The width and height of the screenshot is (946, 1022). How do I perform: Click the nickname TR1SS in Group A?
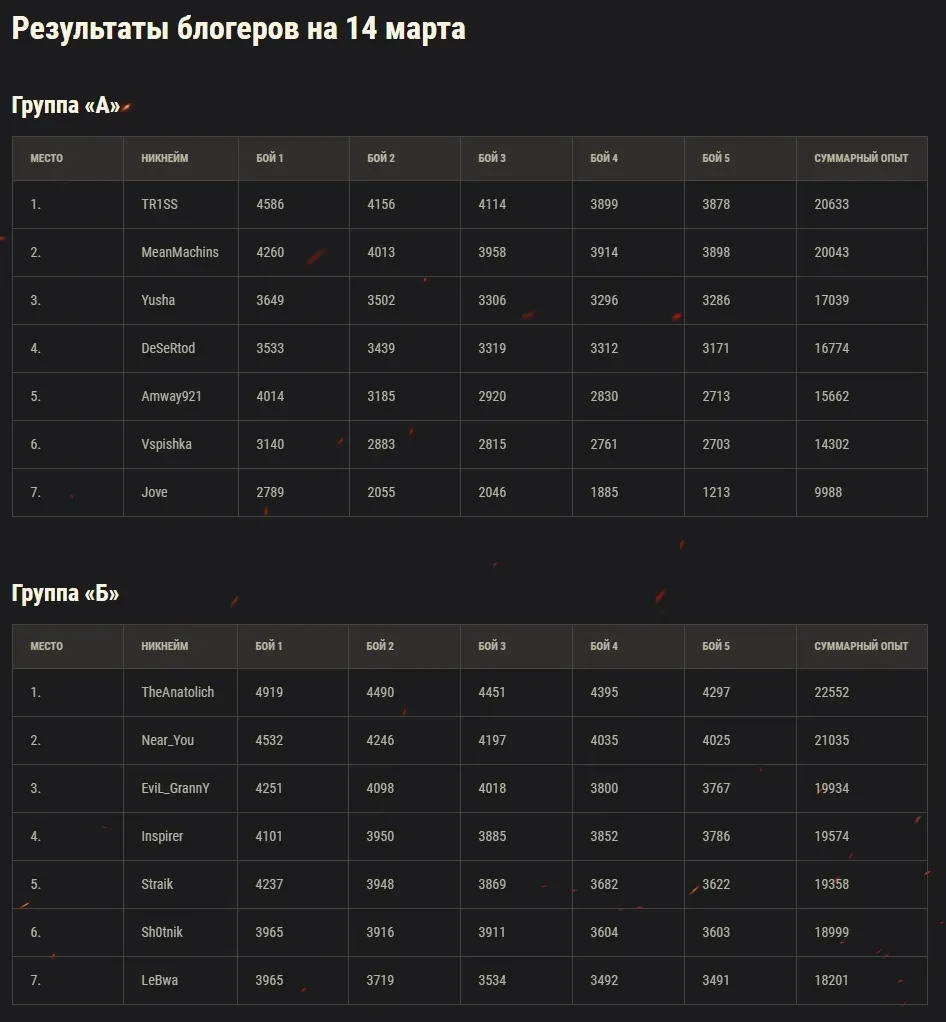pyautogui.click(x=160, y=204)
